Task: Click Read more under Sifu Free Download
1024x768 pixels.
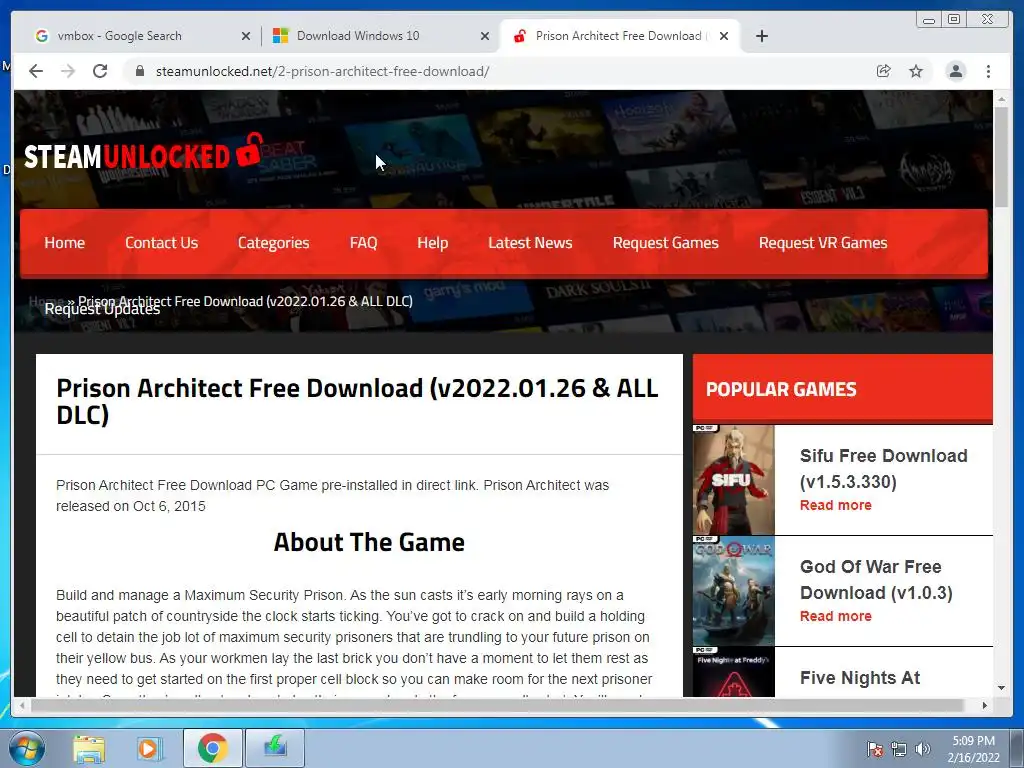Action: click(x=835, y=505)
